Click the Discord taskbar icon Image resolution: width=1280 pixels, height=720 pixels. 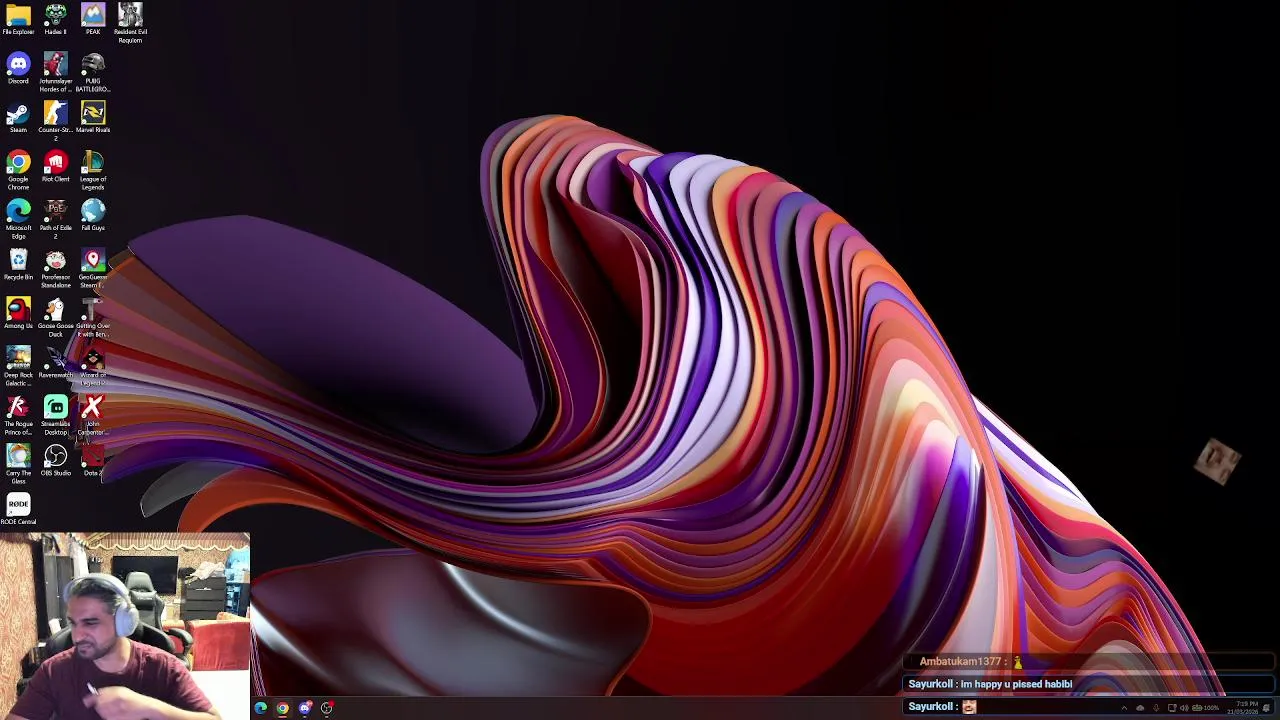[305, 708]
